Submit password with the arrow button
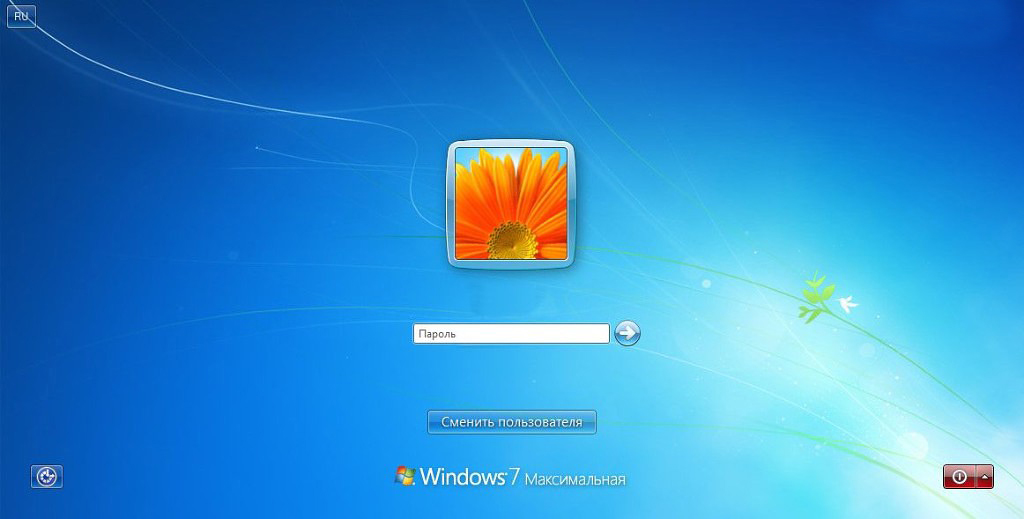This screenshot has height=519, width=1024. tap(627, 333)
